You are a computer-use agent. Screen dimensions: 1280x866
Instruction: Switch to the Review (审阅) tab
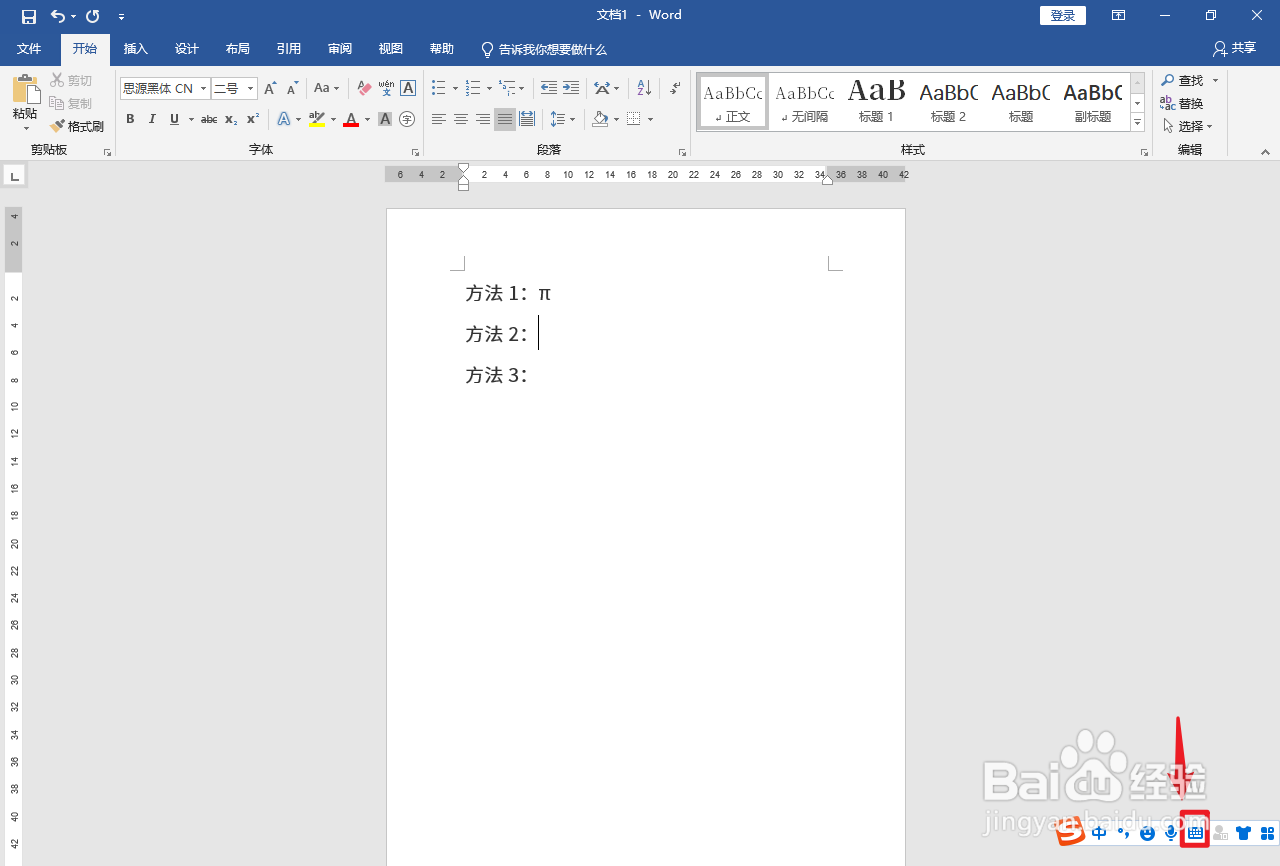tap(340, 49)
